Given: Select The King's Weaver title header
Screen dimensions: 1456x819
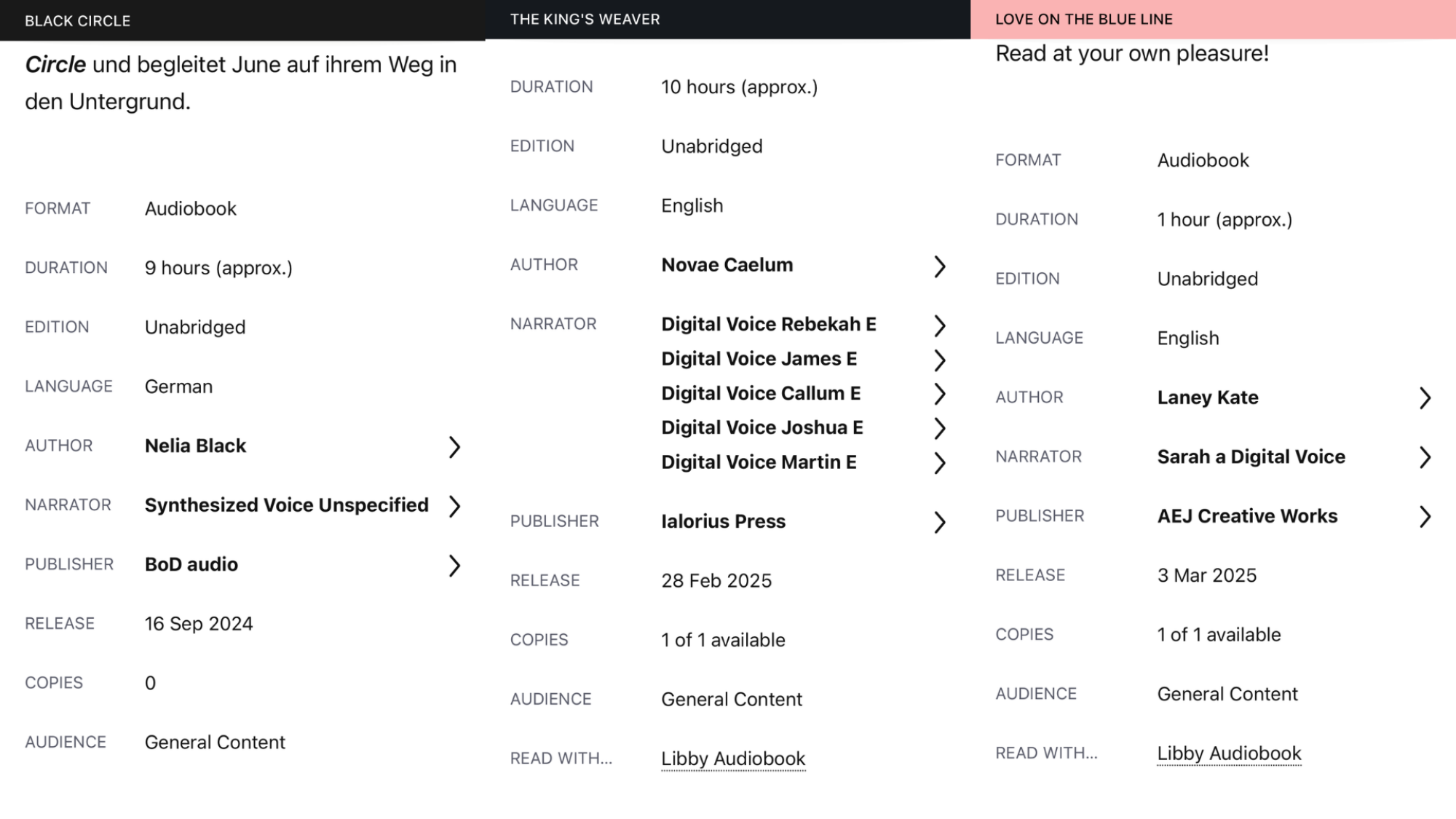Looking at the screenshot, I should tap(585, 20).
